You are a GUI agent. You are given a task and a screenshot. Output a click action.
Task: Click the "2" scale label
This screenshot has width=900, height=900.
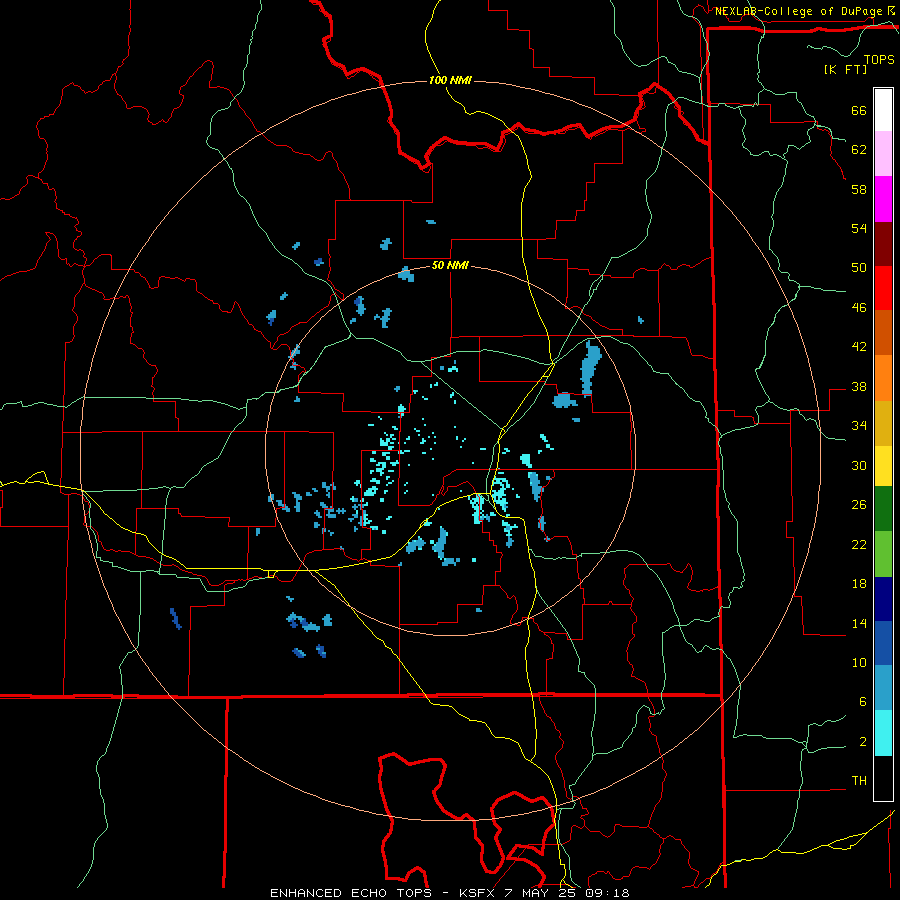pyautogui.click(x=863, y=742)
